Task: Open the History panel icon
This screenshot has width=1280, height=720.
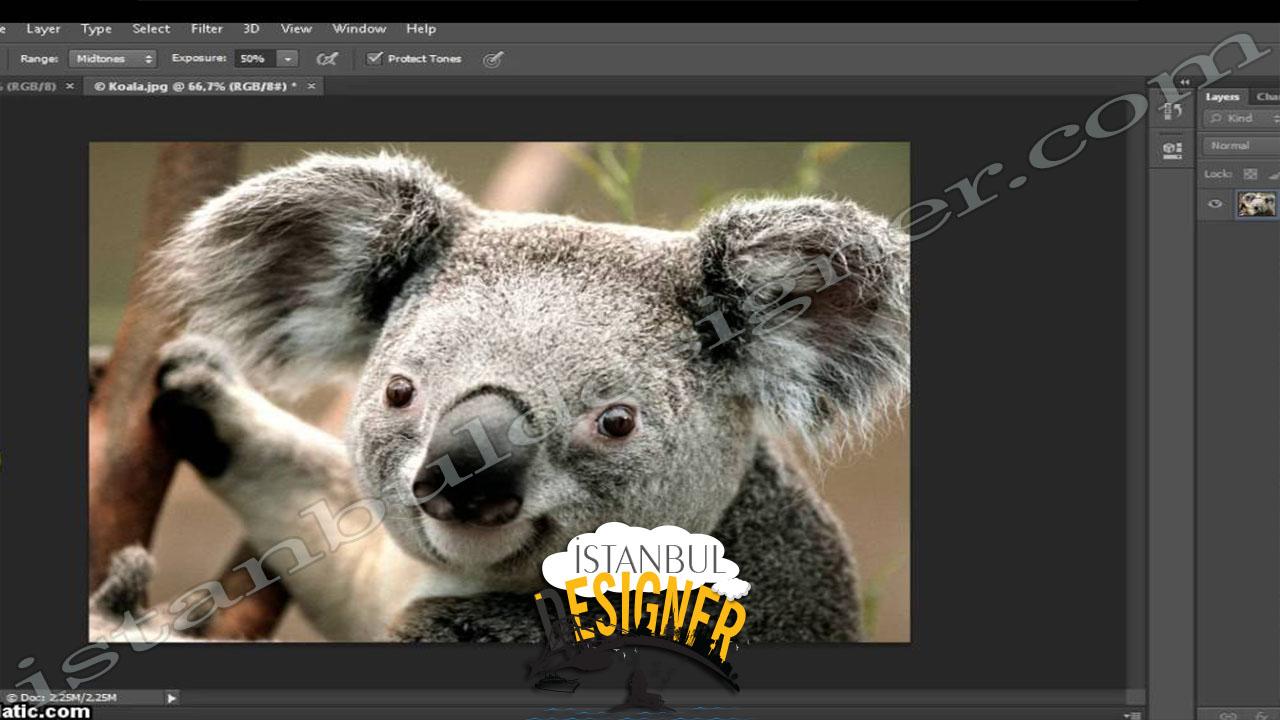Action: point(1172,112)
